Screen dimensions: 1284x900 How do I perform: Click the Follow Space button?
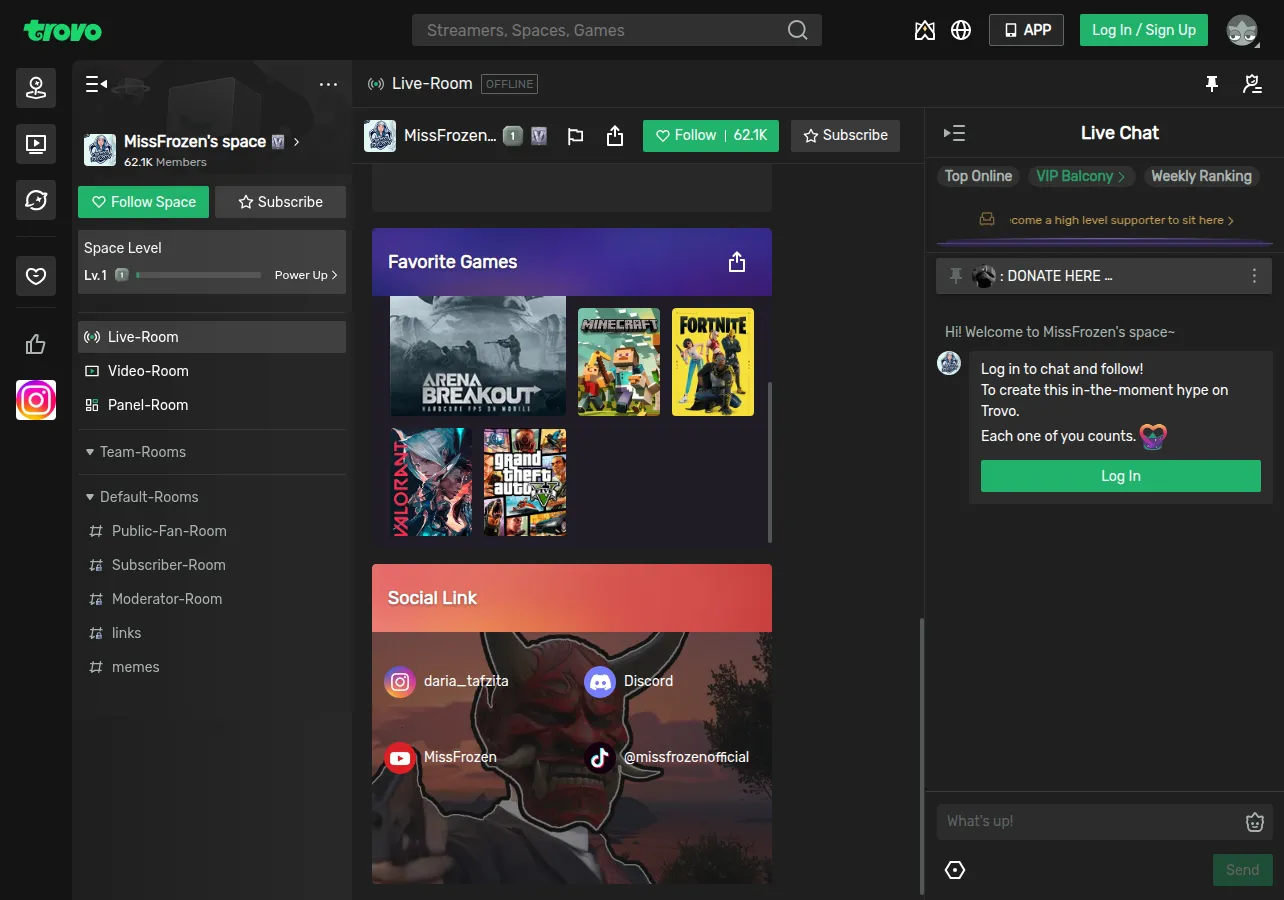point(144,202)
